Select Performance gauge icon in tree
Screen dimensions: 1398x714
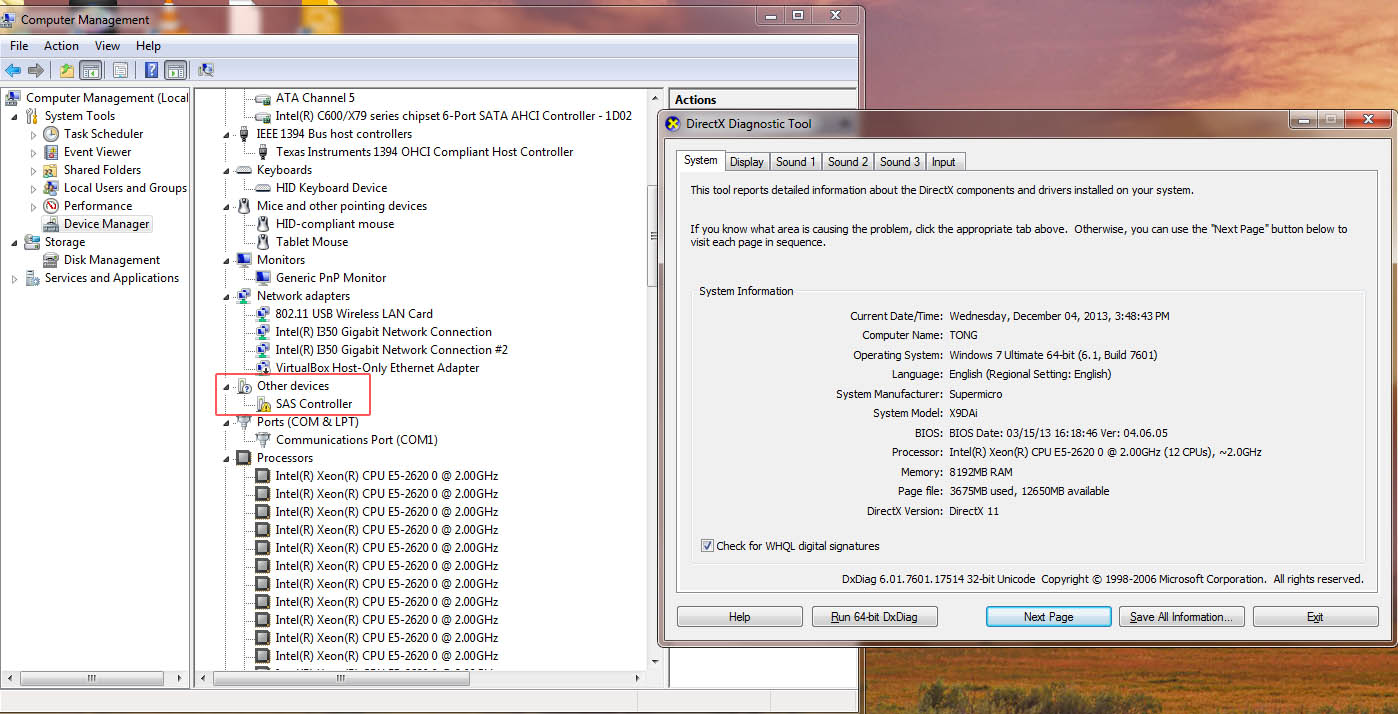(x=51, y=206)
